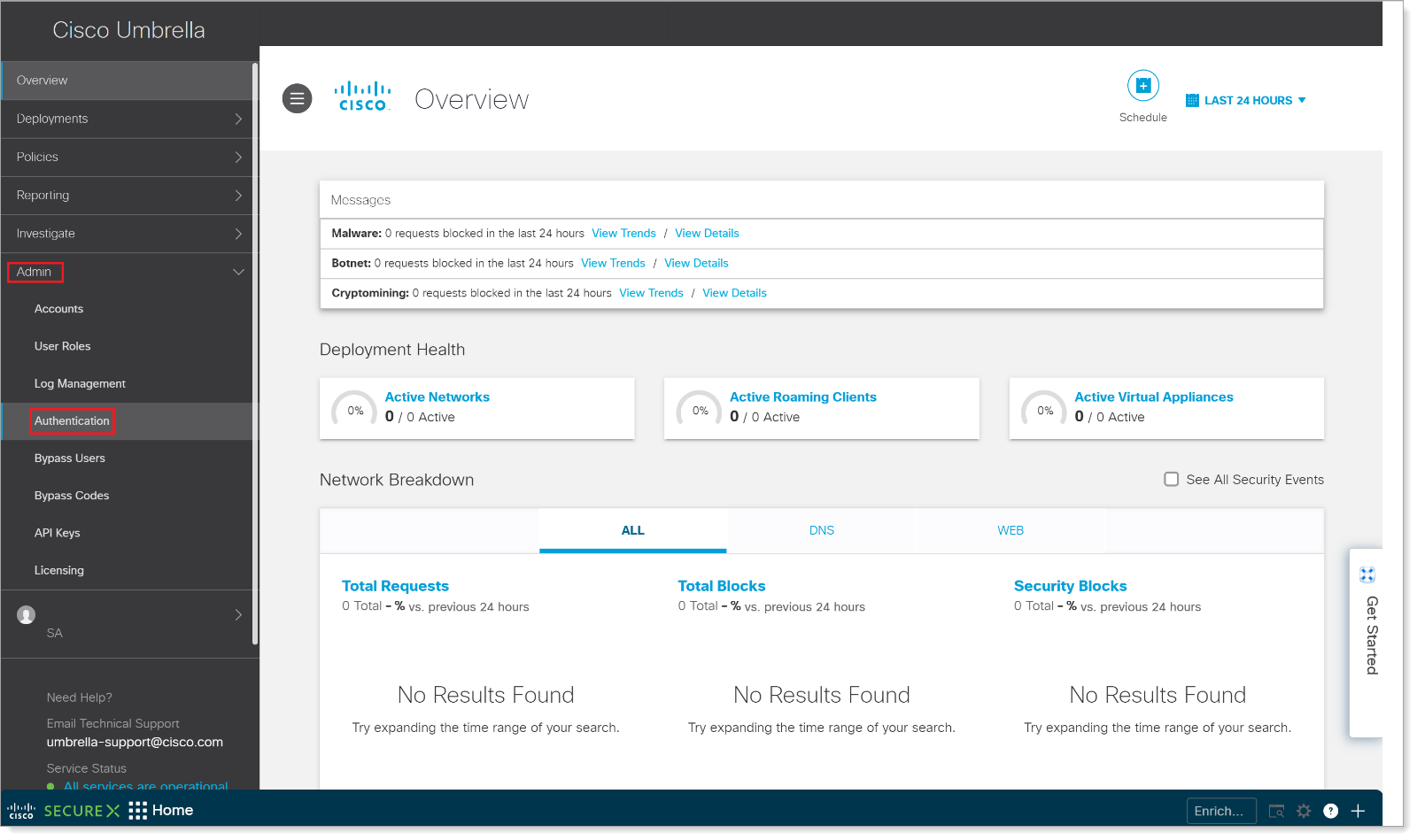Click the Investigate menu label
This screenshot has height=840, width=1417.
[45, 234]
